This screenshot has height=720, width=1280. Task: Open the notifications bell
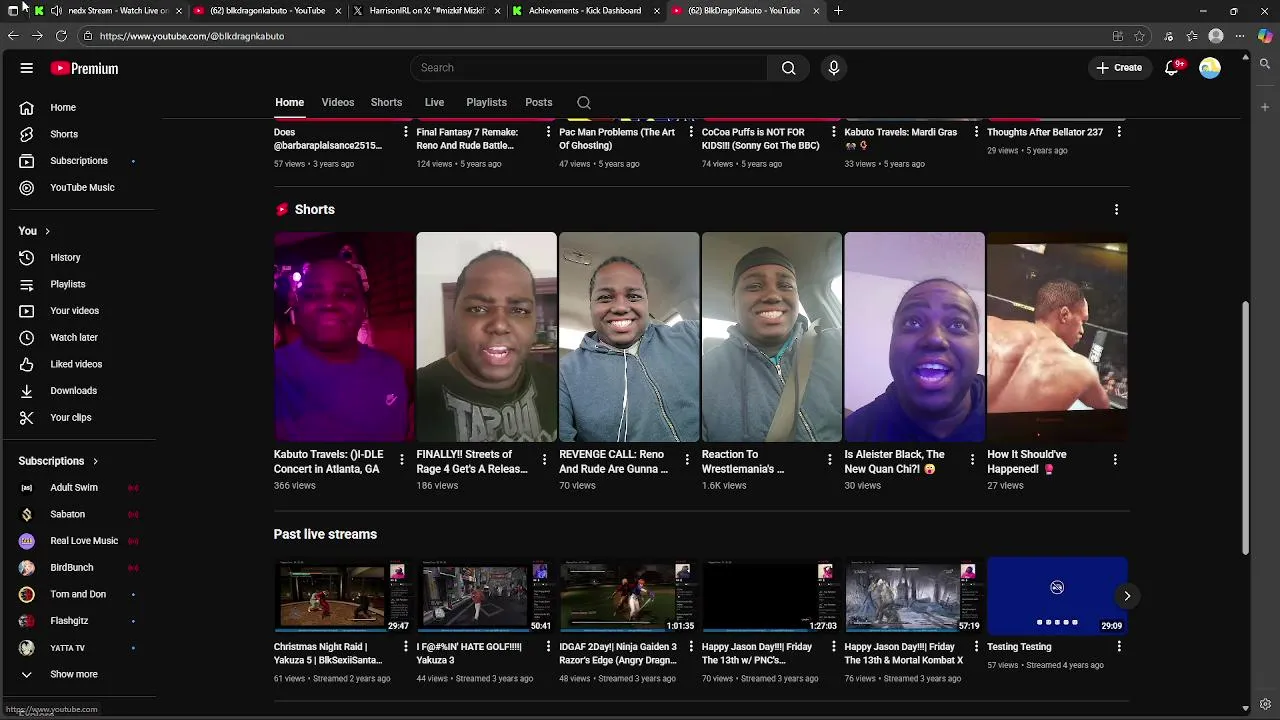coord(1171,68)
